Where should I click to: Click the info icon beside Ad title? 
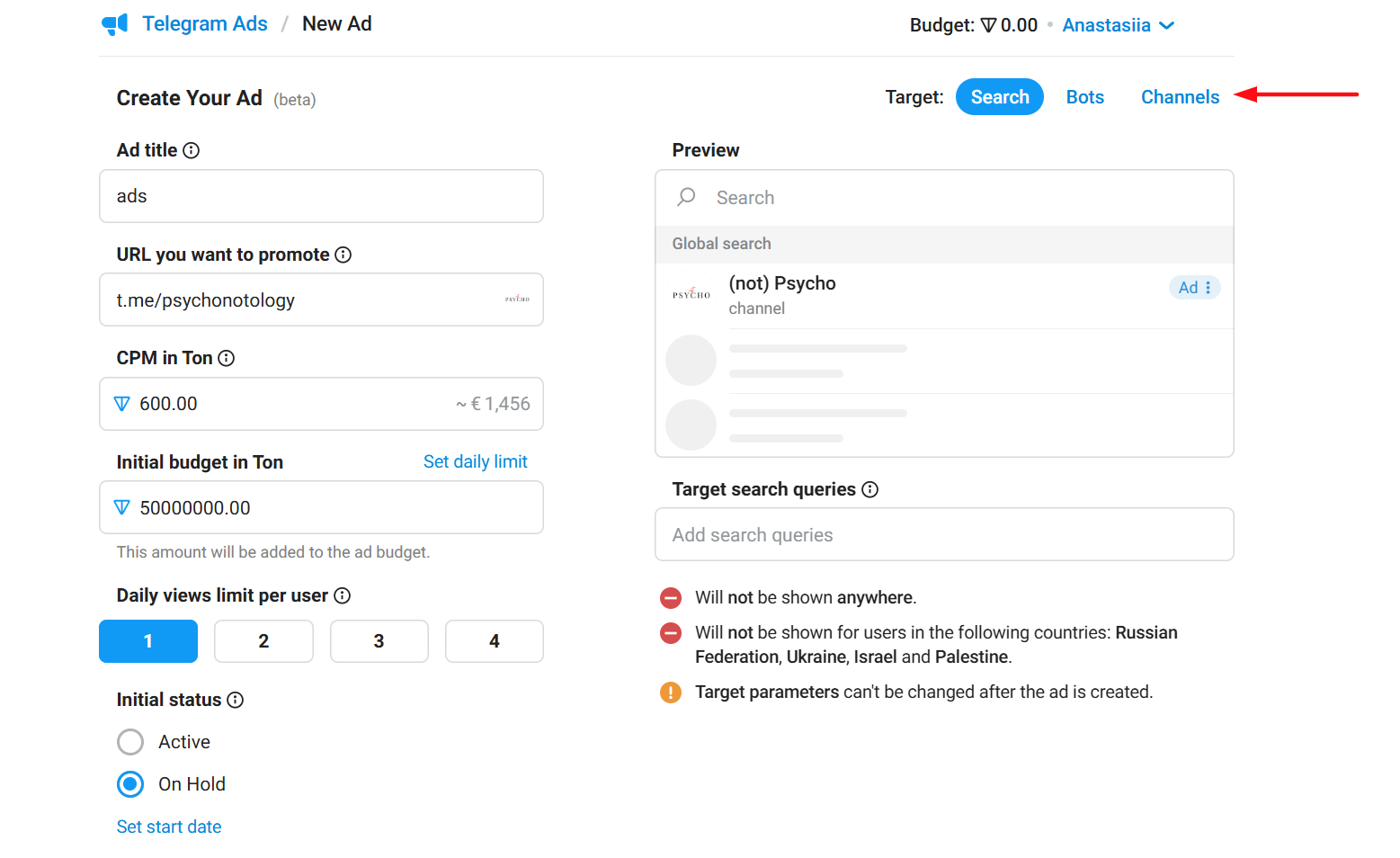click(192, 151)
